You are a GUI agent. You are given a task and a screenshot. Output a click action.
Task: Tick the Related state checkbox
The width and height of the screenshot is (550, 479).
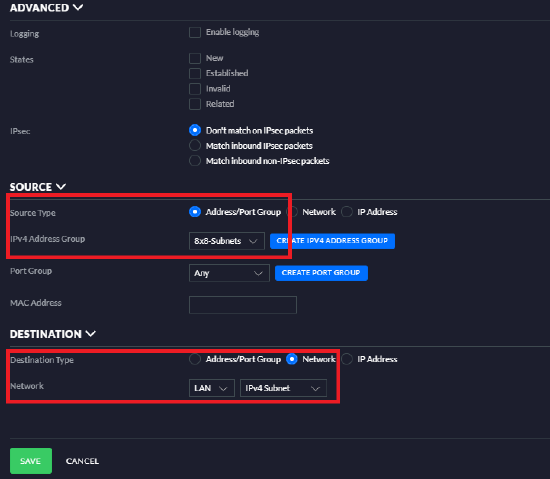pyautogui.click(x=195, y=104)
